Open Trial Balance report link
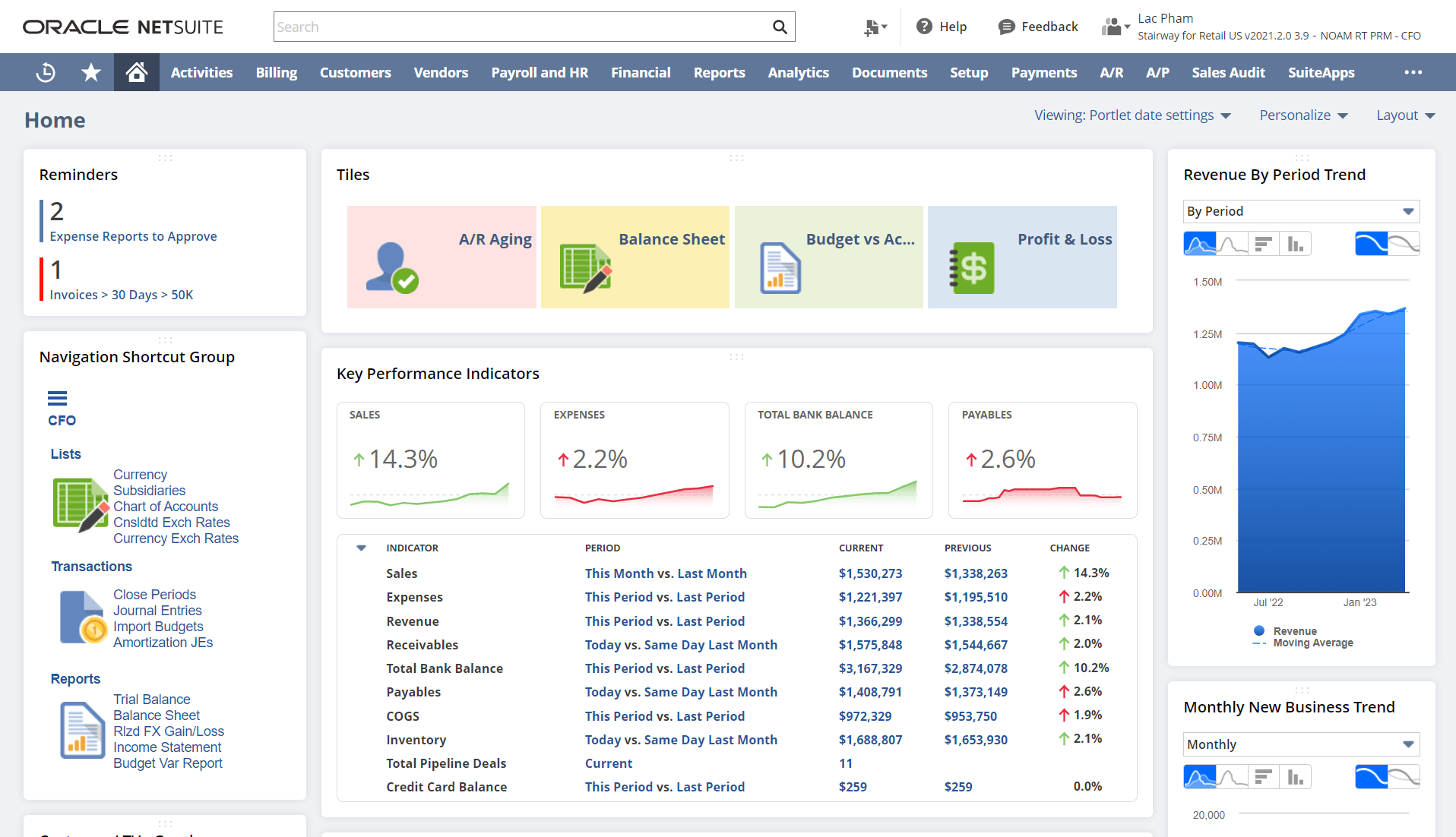Image resolution: width=1456 pixels, height=837 pixels. pos(152,700)
